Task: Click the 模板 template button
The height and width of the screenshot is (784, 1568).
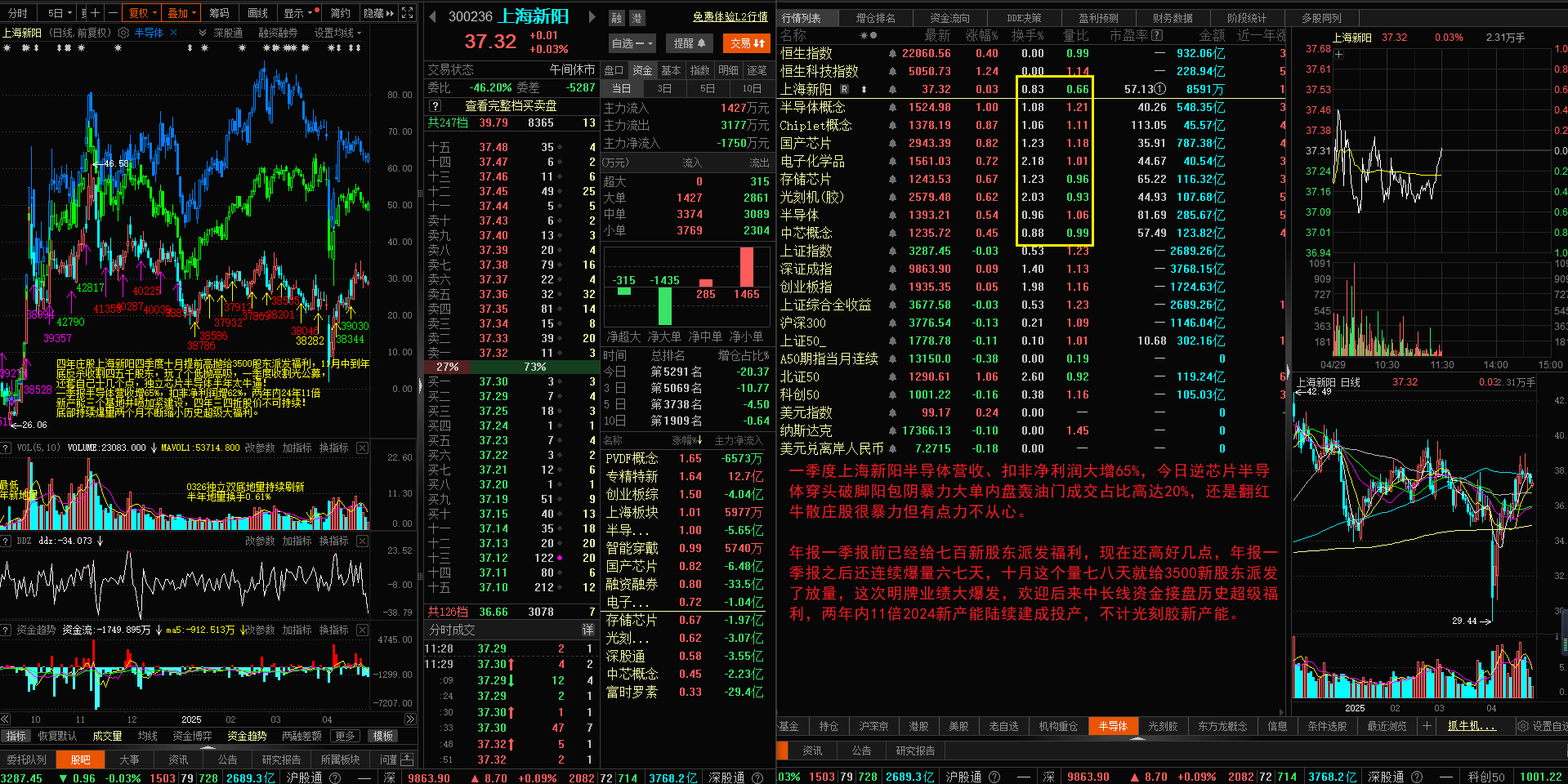Action: click(x=383, y=736)
